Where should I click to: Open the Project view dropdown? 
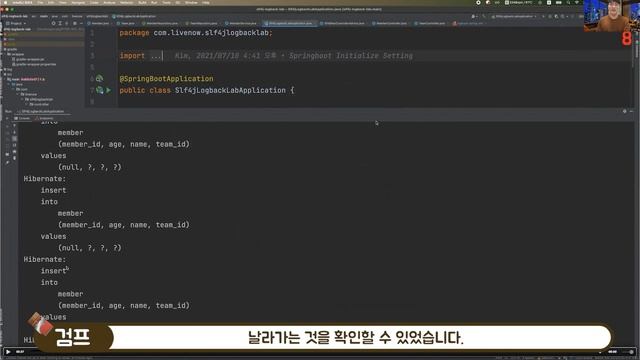point(16,23)
